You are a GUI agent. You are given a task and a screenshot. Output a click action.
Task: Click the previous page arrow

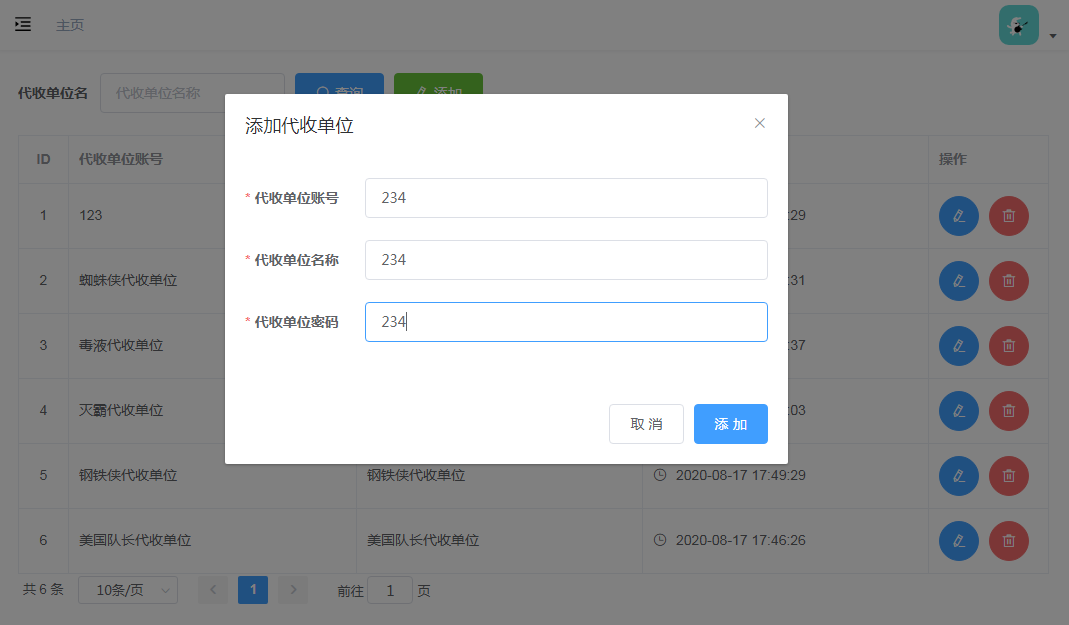click(x=213, y=590)
